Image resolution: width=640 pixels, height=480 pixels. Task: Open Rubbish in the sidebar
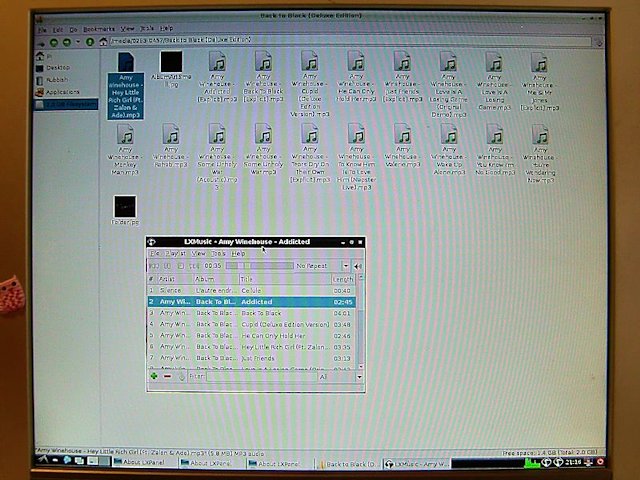click(57, 80)
